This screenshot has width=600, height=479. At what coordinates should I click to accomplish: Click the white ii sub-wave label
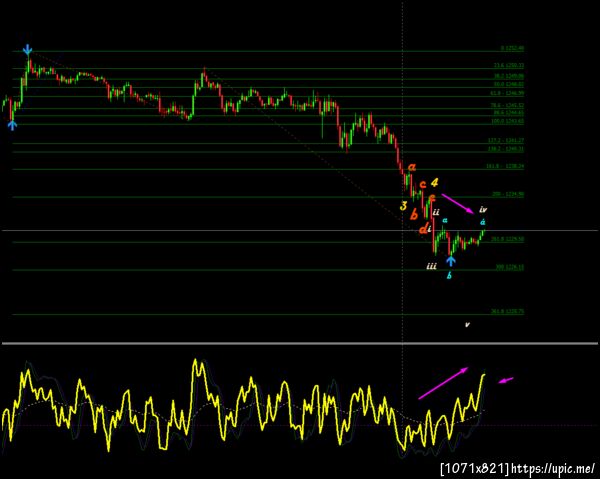[436, 212]
